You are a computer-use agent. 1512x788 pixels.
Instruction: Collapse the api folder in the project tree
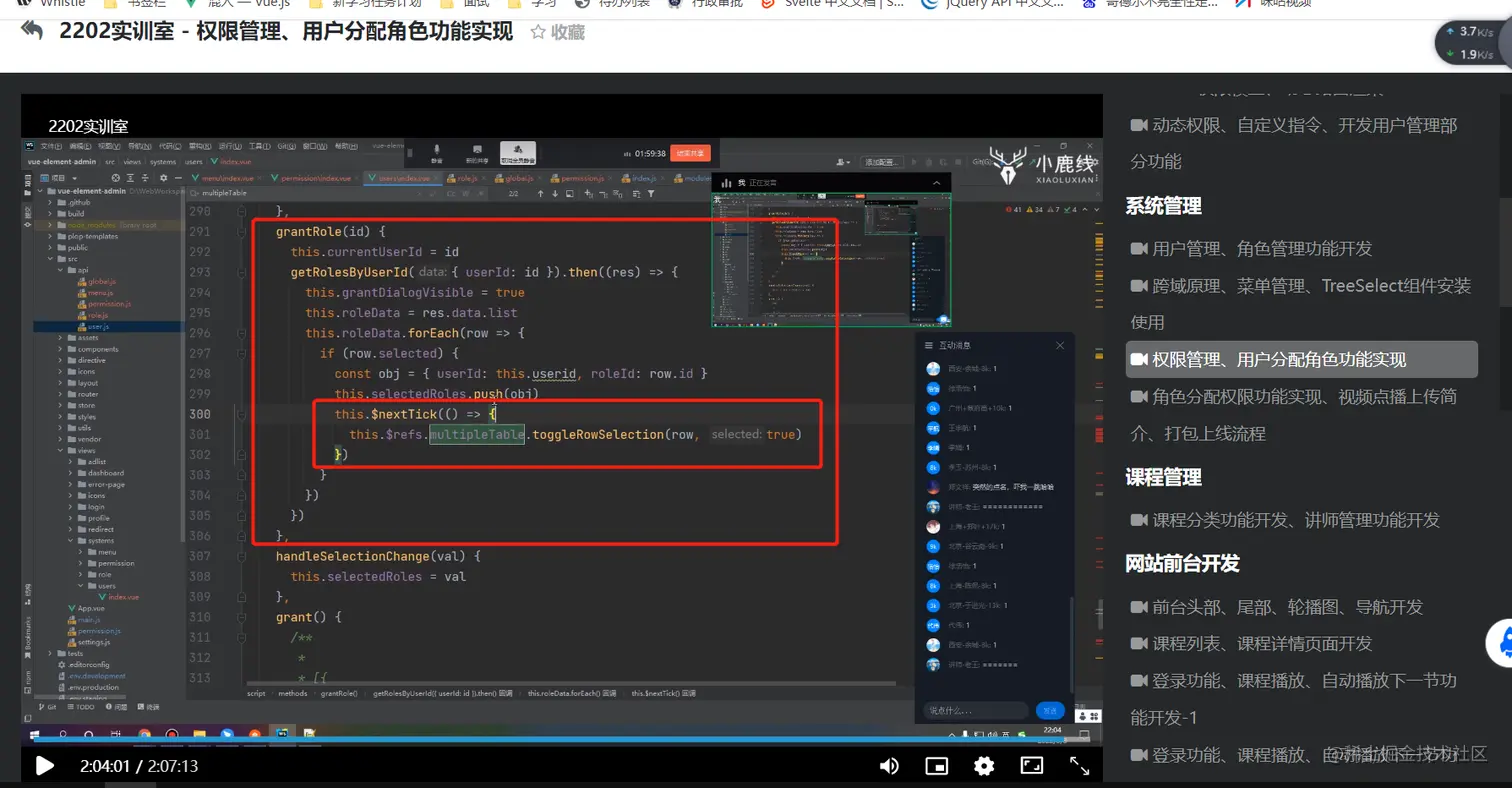[59, 270]
